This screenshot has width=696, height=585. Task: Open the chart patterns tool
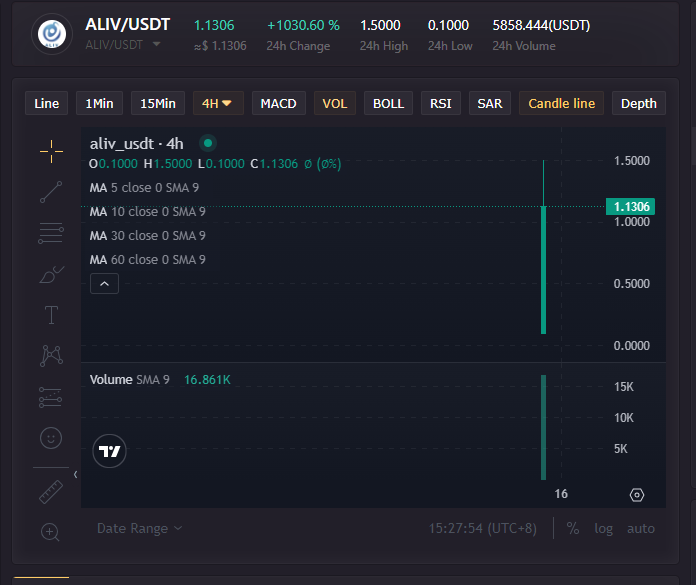click(51, 356)
